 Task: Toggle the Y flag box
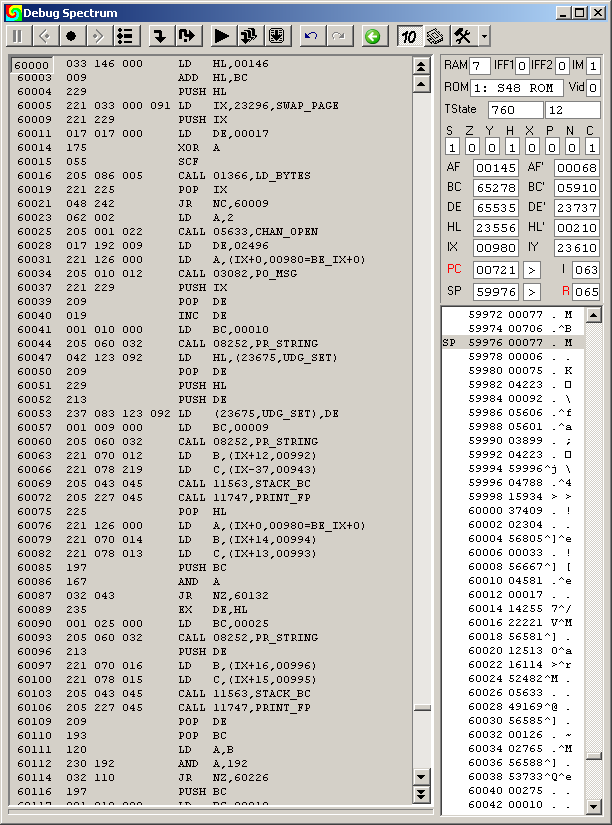click(x=492, y=147)
